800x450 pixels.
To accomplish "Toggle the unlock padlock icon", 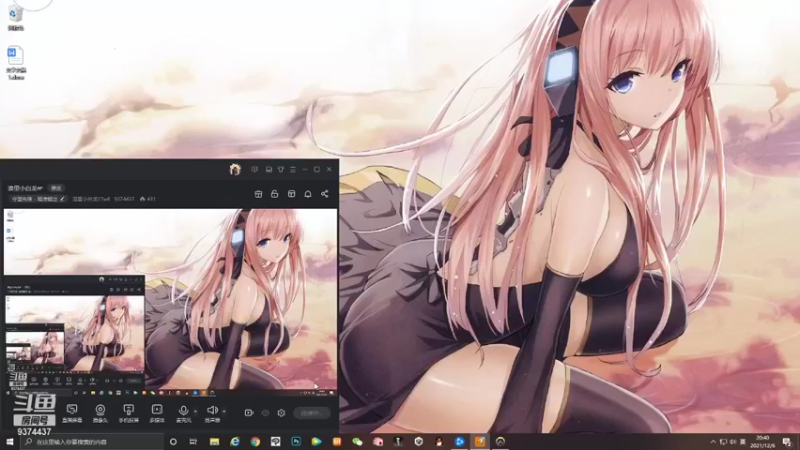I will coord(274,194).
